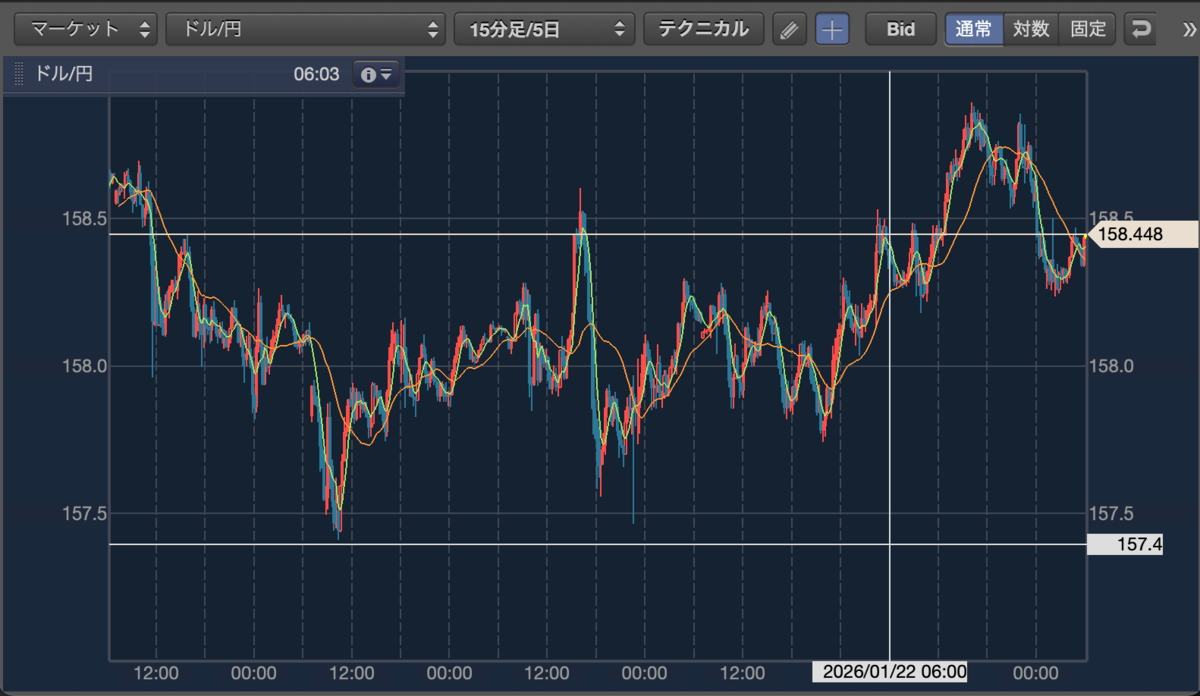The height and width of the screenshot is (696, 1200).
Task: Select the 固定 scale mode
Action: click(x=1088, y=29)
